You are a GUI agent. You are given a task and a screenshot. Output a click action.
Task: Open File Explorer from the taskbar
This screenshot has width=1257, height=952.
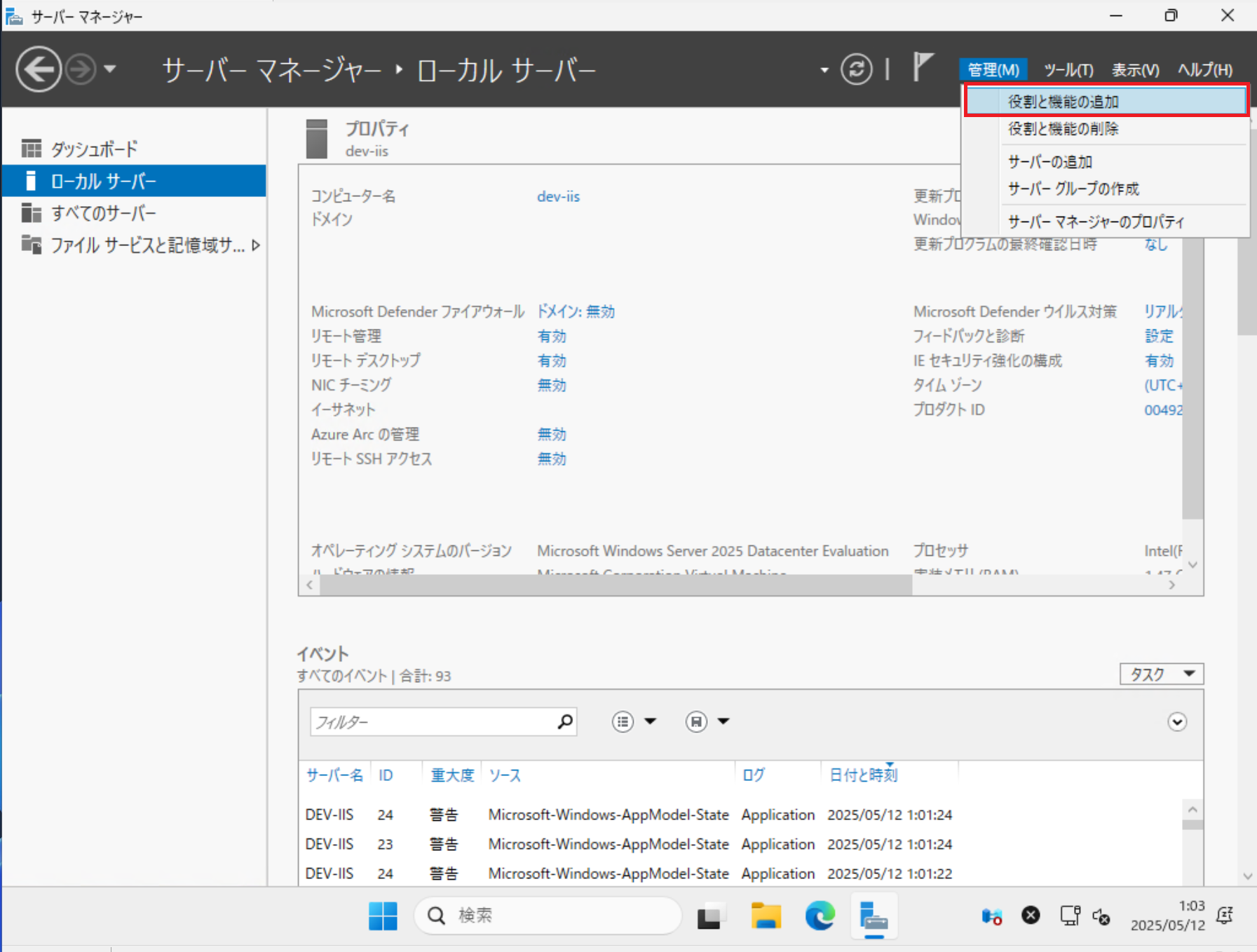[766, 916]
